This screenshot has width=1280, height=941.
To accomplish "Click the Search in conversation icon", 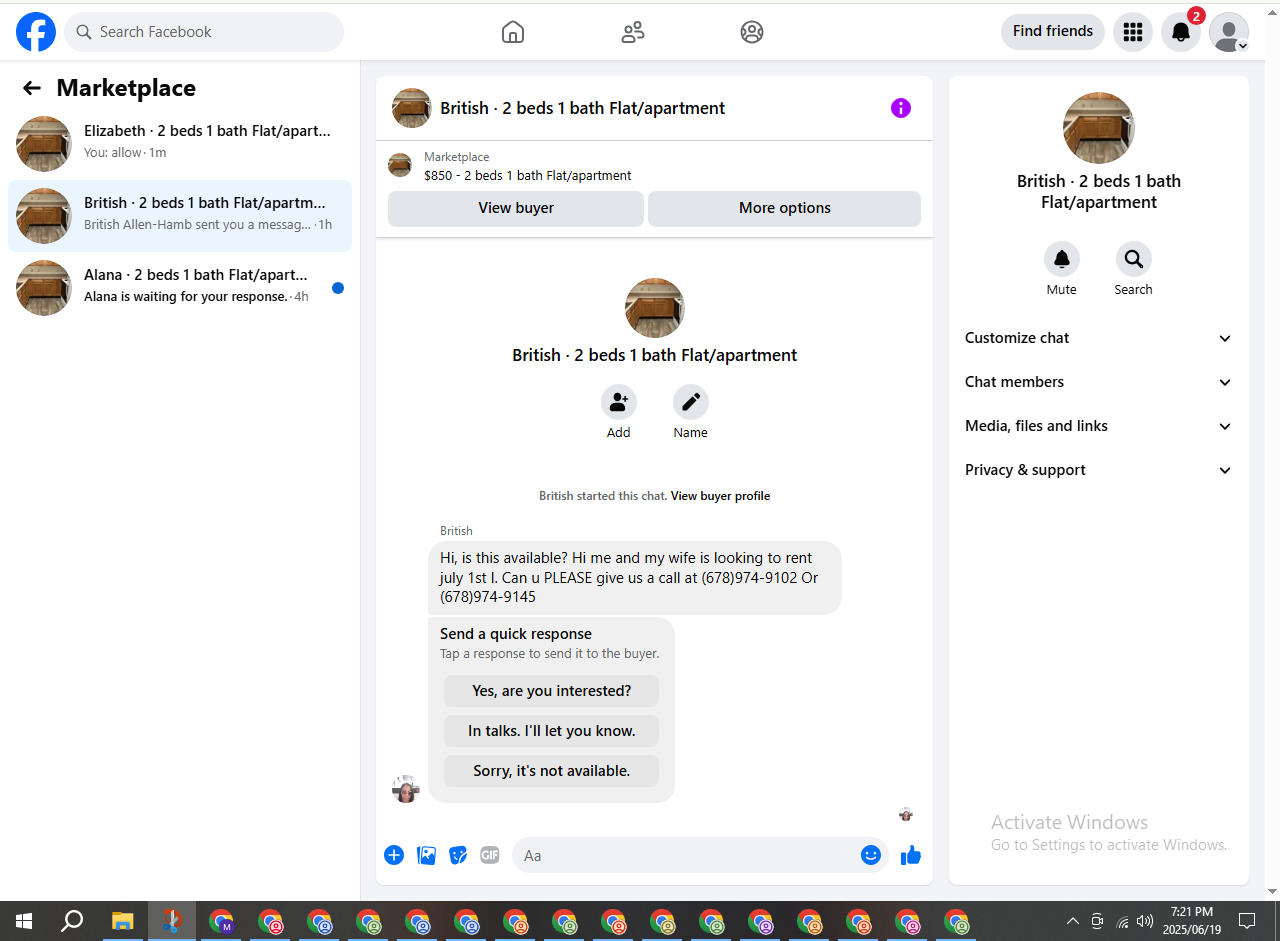I will coord(1134,259).
